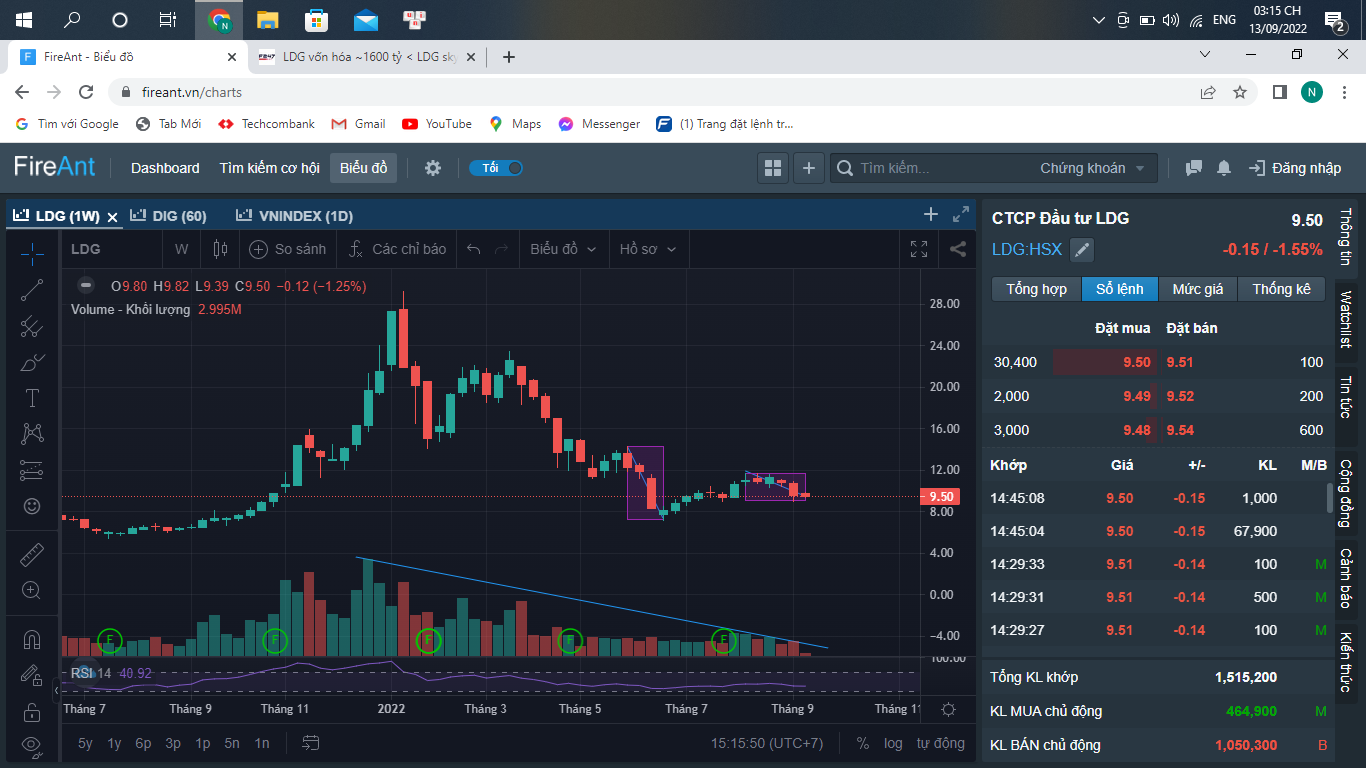Open the layout grid selector

772,168
